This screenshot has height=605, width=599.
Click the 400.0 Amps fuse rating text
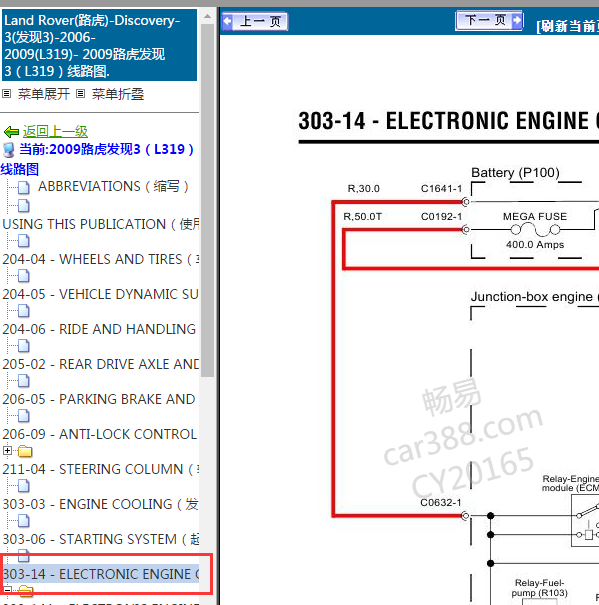[x=535, y=245]
